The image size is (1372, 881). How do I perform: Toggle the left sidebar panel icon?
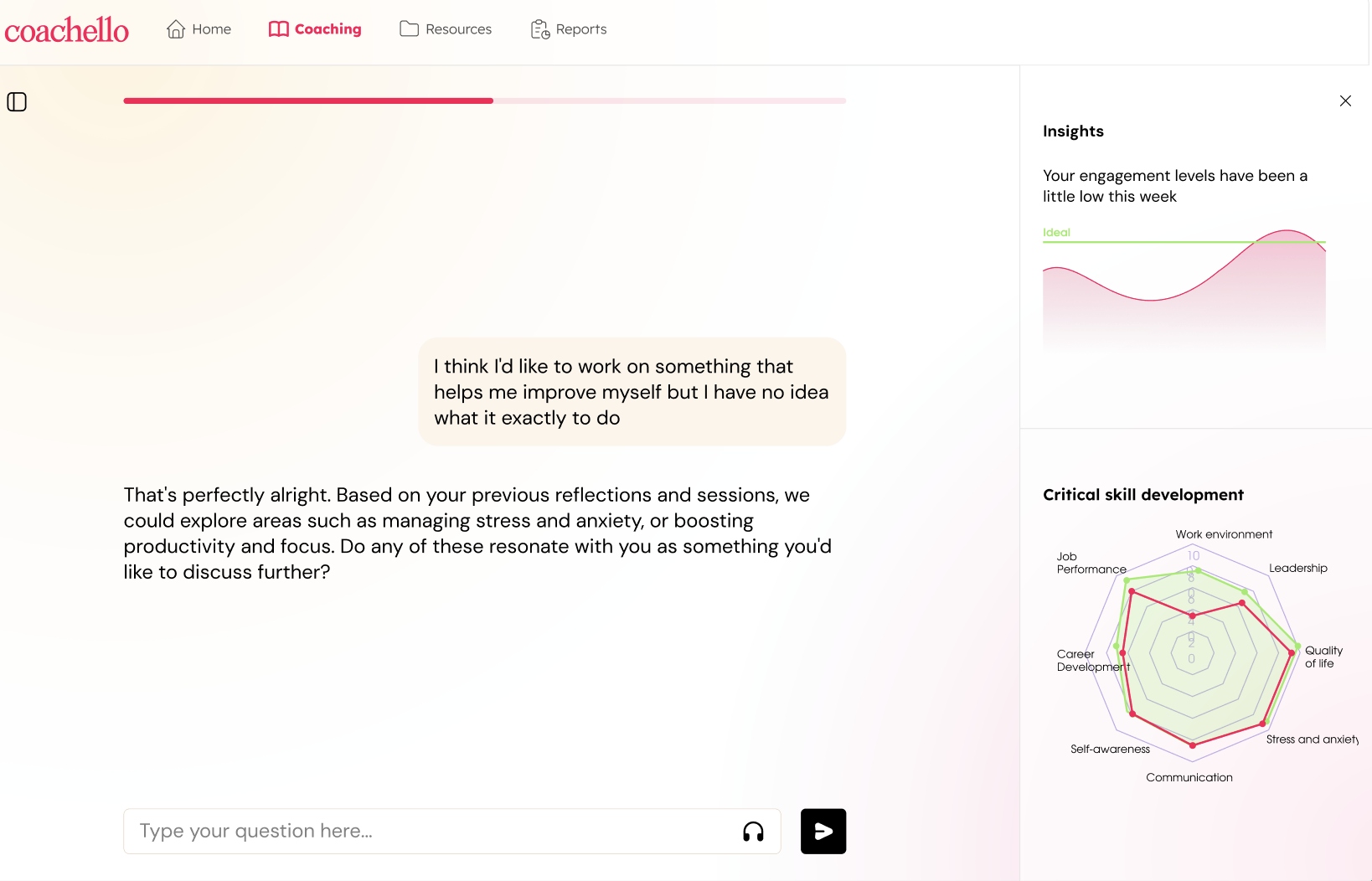coord(17,102)
